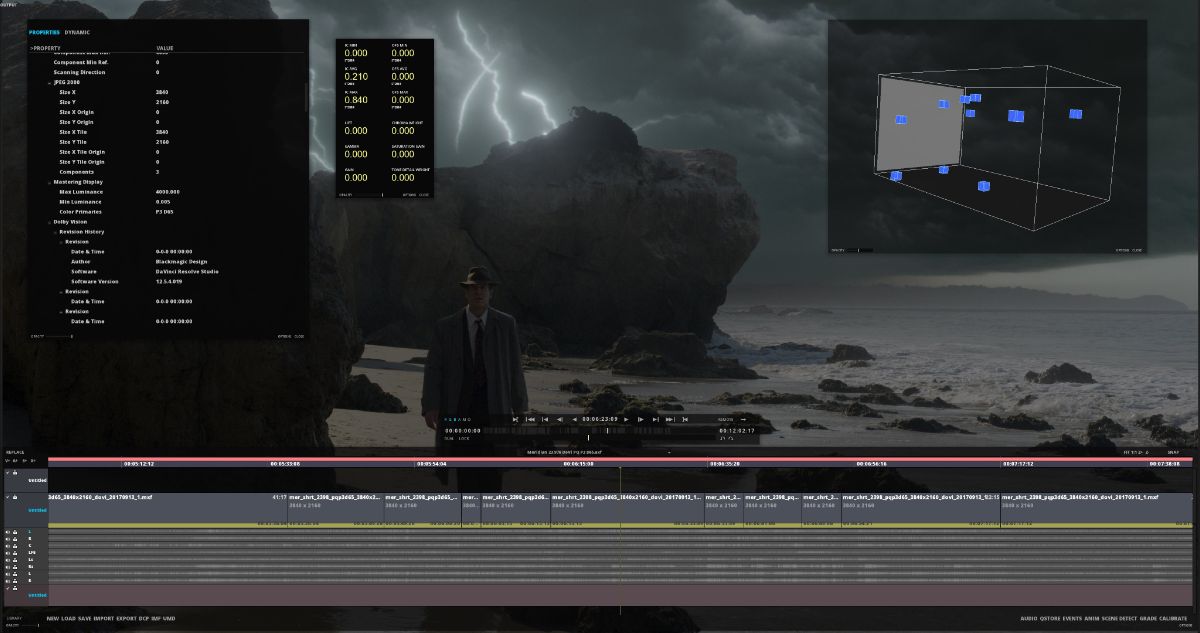Open the AUDIO panel button
This screenshot has height=633, width=1200.
click(1029, 619)
